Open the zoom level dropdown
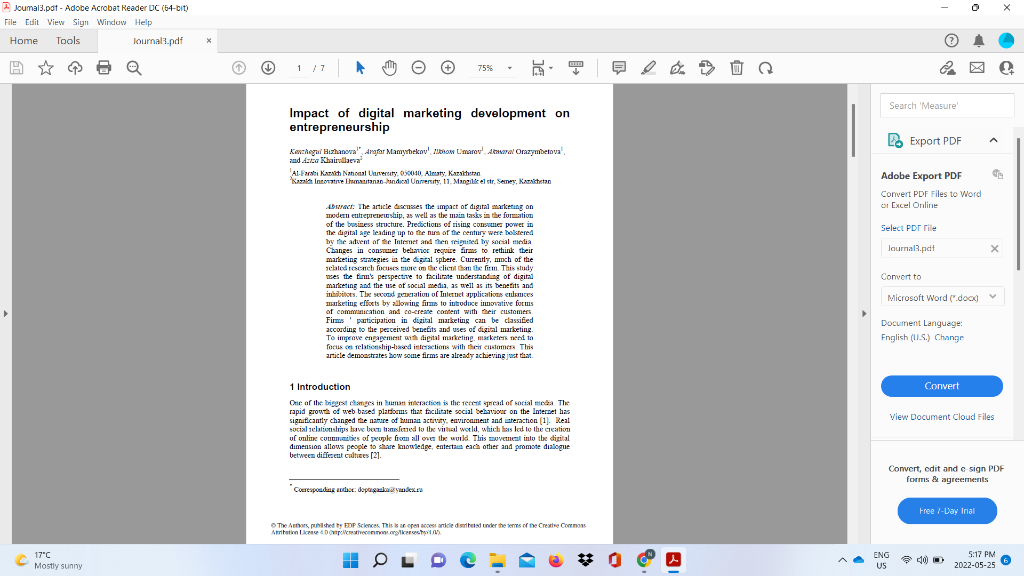Viewport: 1024px width, 576px height. [508, 67]
